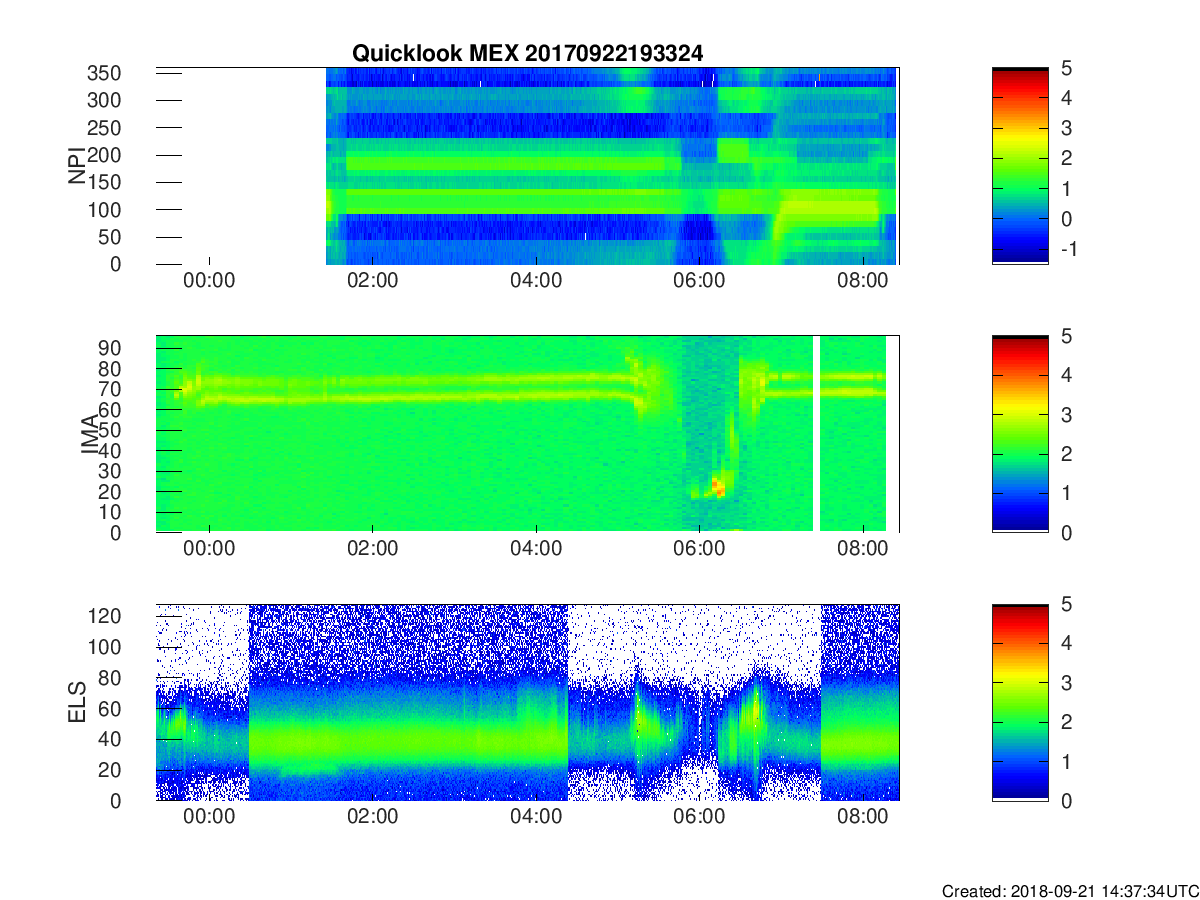This screenshot has width=1200, height=900.
Task: Click the 08:00 time label under NPI plot
Action: 863,281
